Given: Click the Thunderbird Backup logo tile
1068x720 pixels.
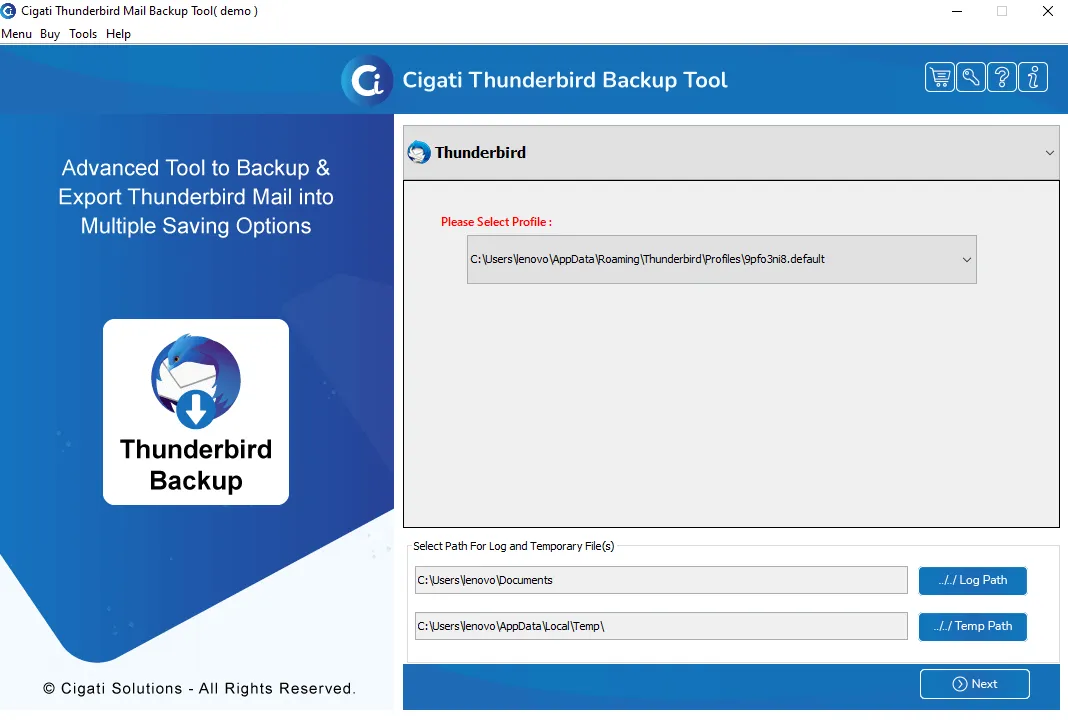Looking at the screenshot, I should (x=196, y=412).
